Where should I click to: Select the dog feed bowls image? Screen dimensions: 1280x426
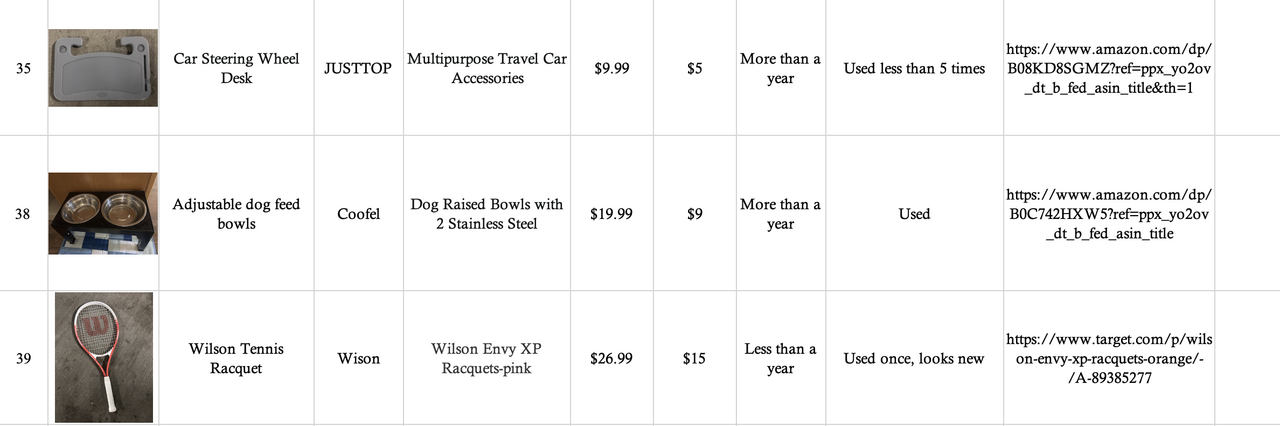click(103, 214)
